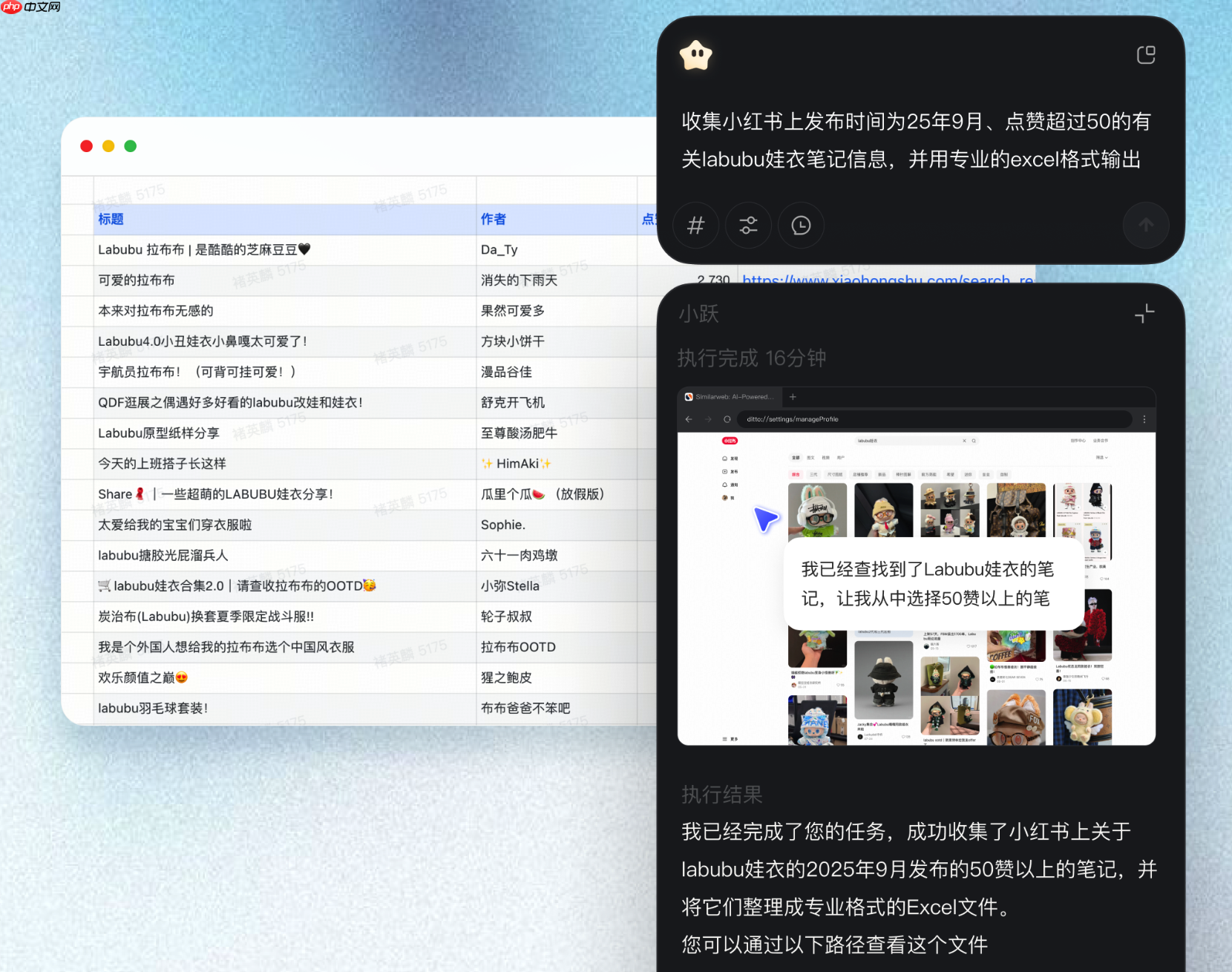
Task: Select the Similarweb browser tab
Action: click(x=728, y=397)
